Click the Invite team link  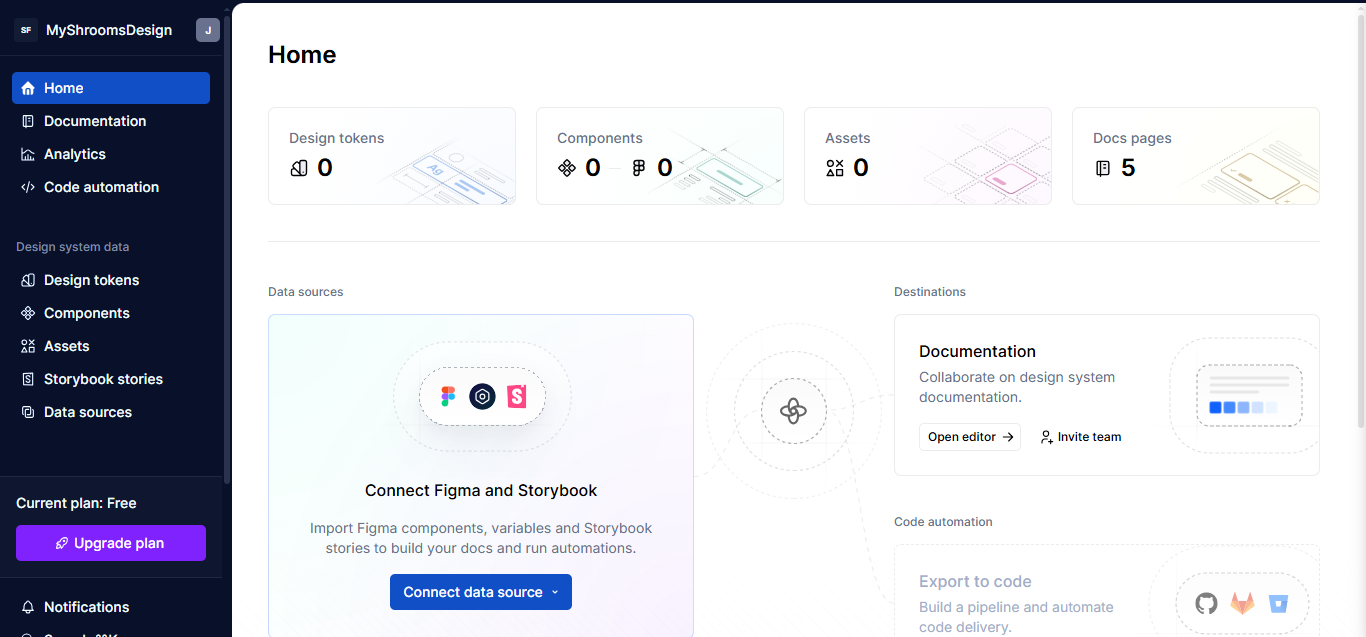1080,437
